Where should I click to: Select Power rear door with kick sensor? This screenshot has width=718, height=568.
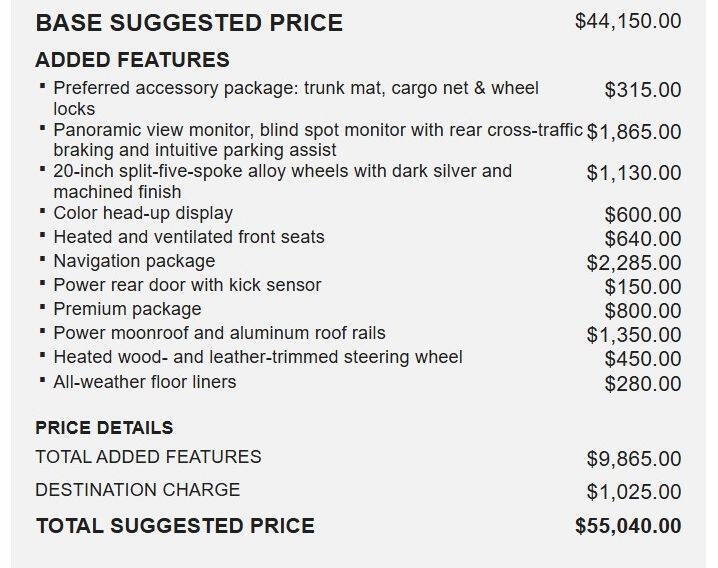click(x=187, y=285)
